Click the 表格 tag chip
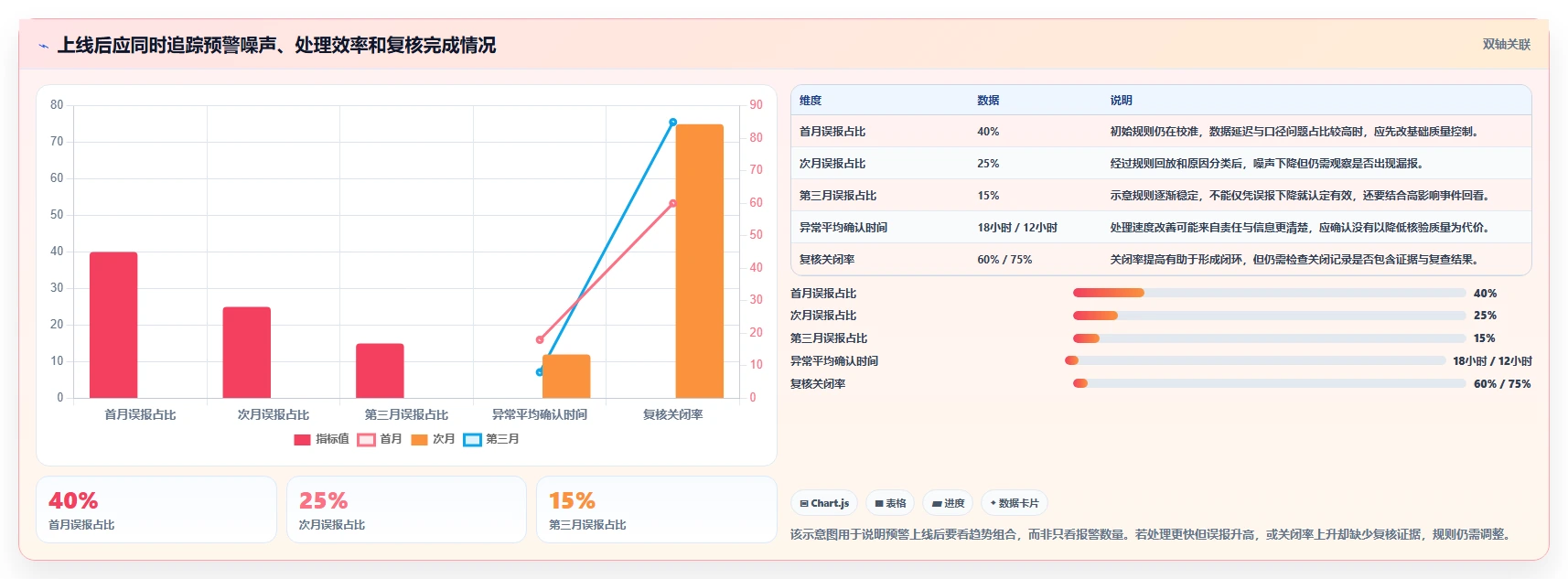The height and width of the screenshot is (579, 1568). pyautogui.click(x=890, y=503)
